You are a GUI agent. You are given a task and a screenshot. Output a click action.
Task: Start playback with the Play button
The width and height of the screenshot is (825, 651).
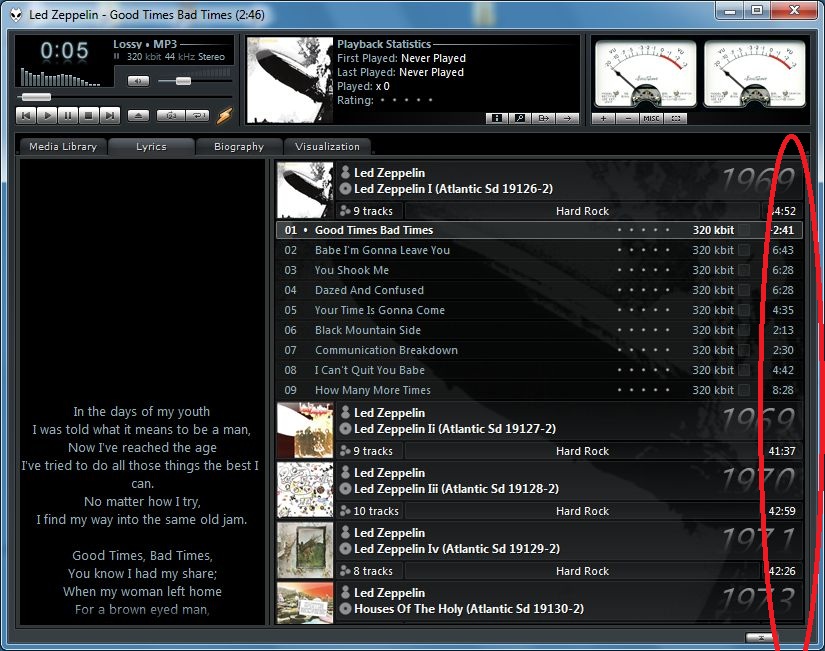47,115
